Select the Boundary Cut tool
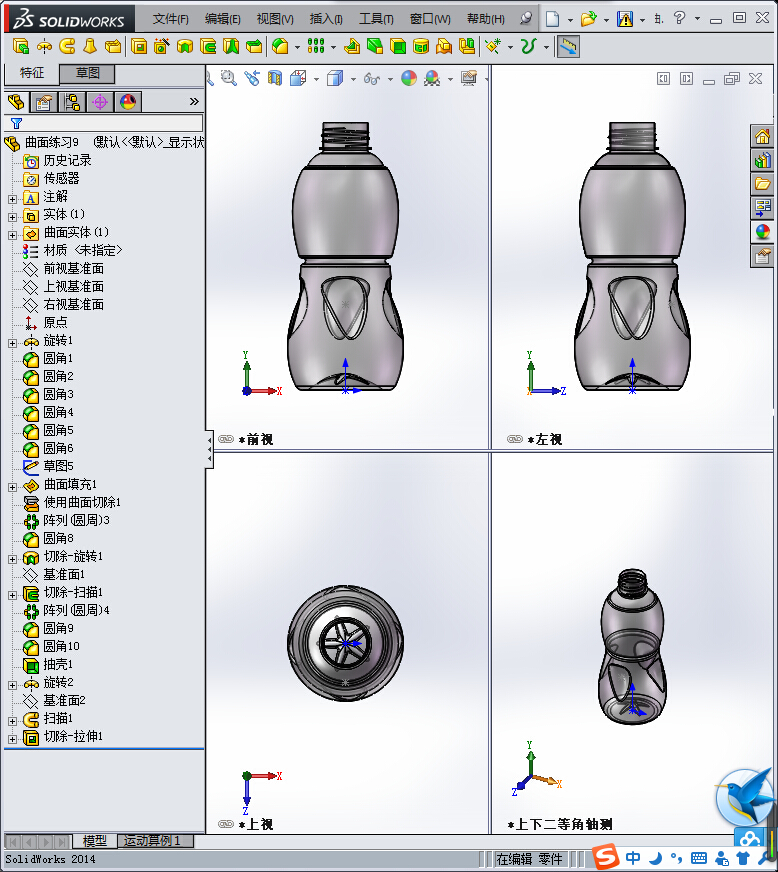Screen dimensions: 778x872 click(254, 46)
